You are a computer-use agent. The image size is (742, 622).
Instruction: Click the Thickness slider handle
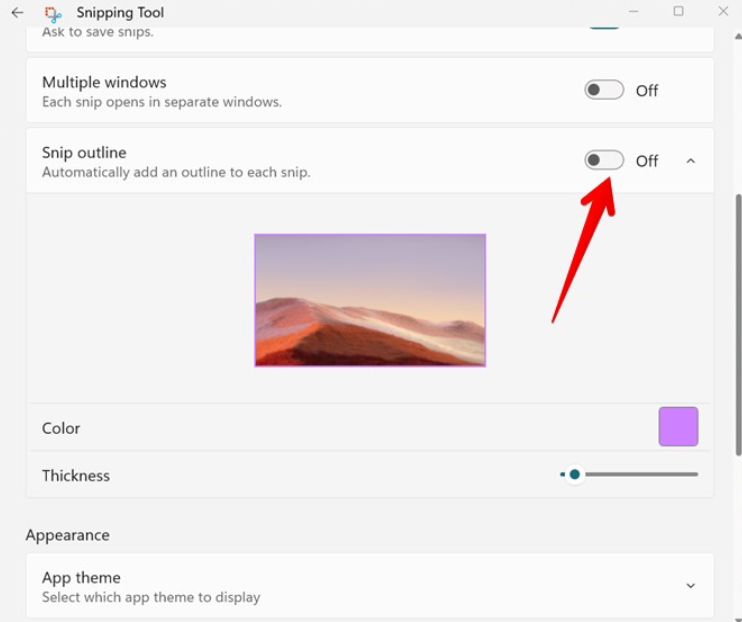click(574, 474)
